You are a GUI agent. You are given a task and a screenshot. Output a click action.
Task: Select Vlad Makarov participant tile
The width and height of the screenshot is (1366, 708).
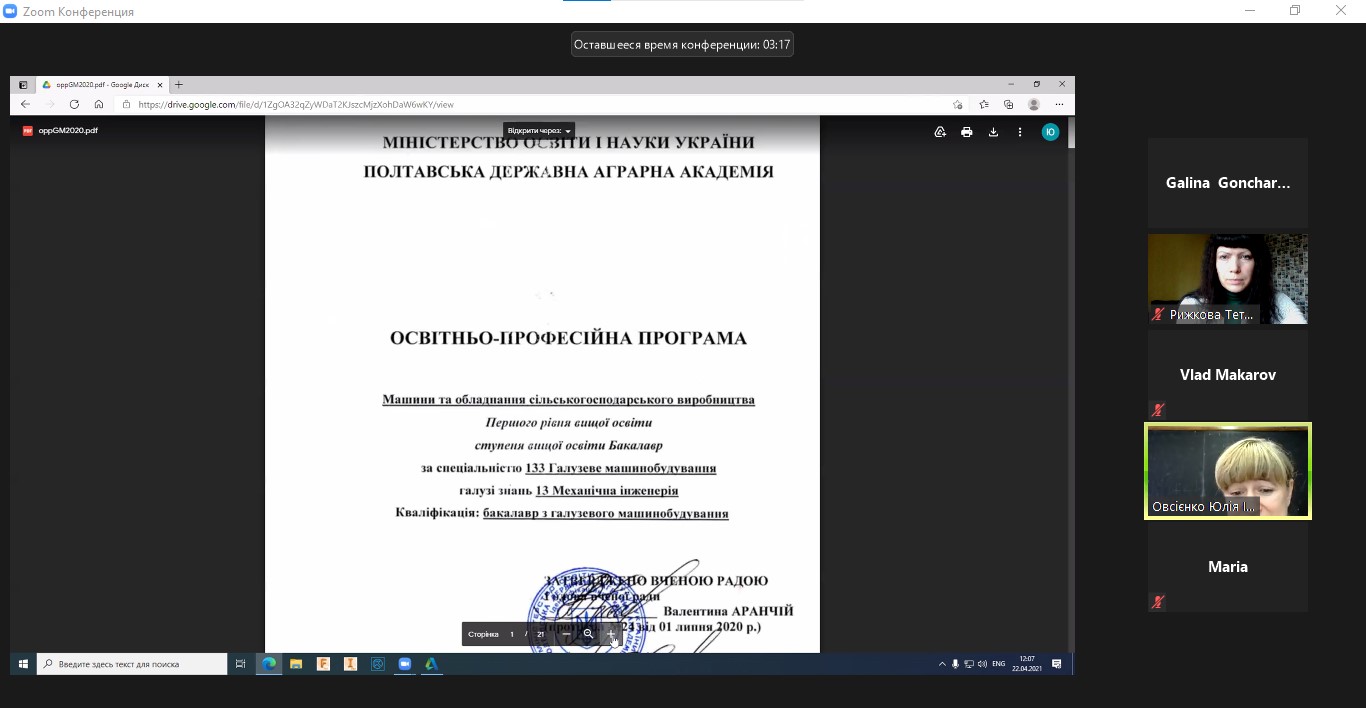1228,375
